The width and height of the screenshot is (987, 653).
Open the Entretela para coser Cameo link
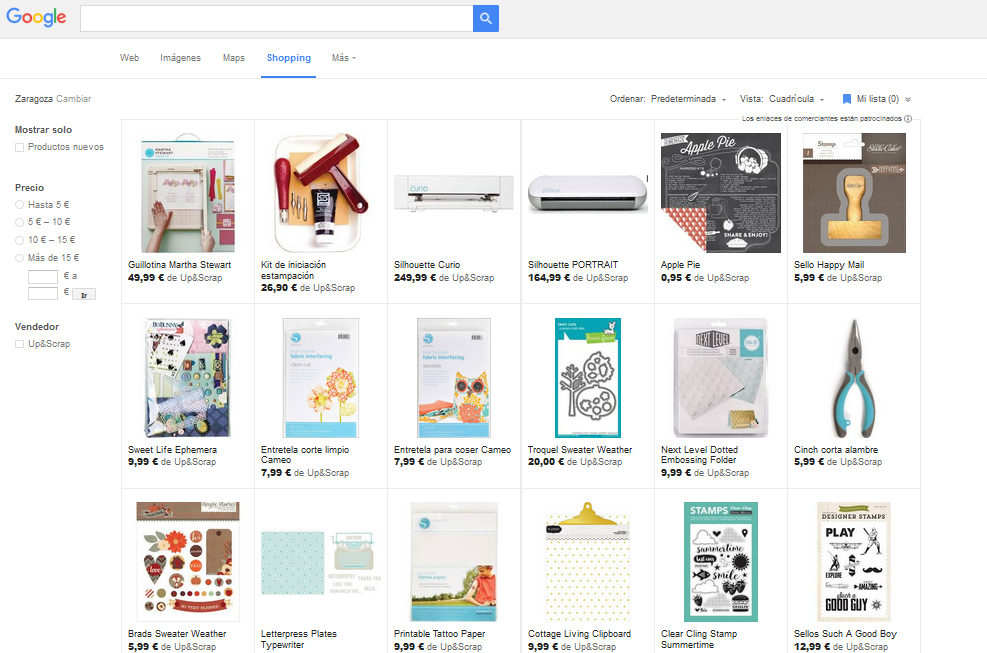click(453, 450)
